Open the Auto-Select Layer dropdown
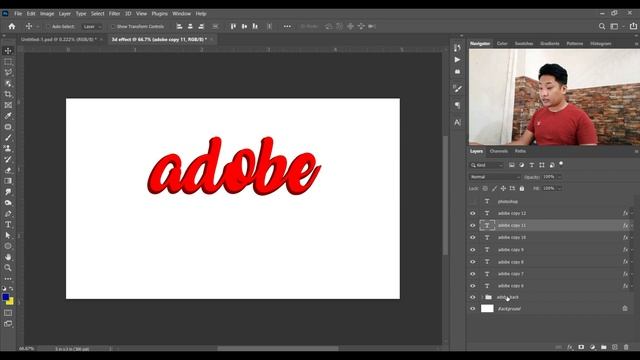This screenshot has height=360, width=640. [x=92, y=27]
